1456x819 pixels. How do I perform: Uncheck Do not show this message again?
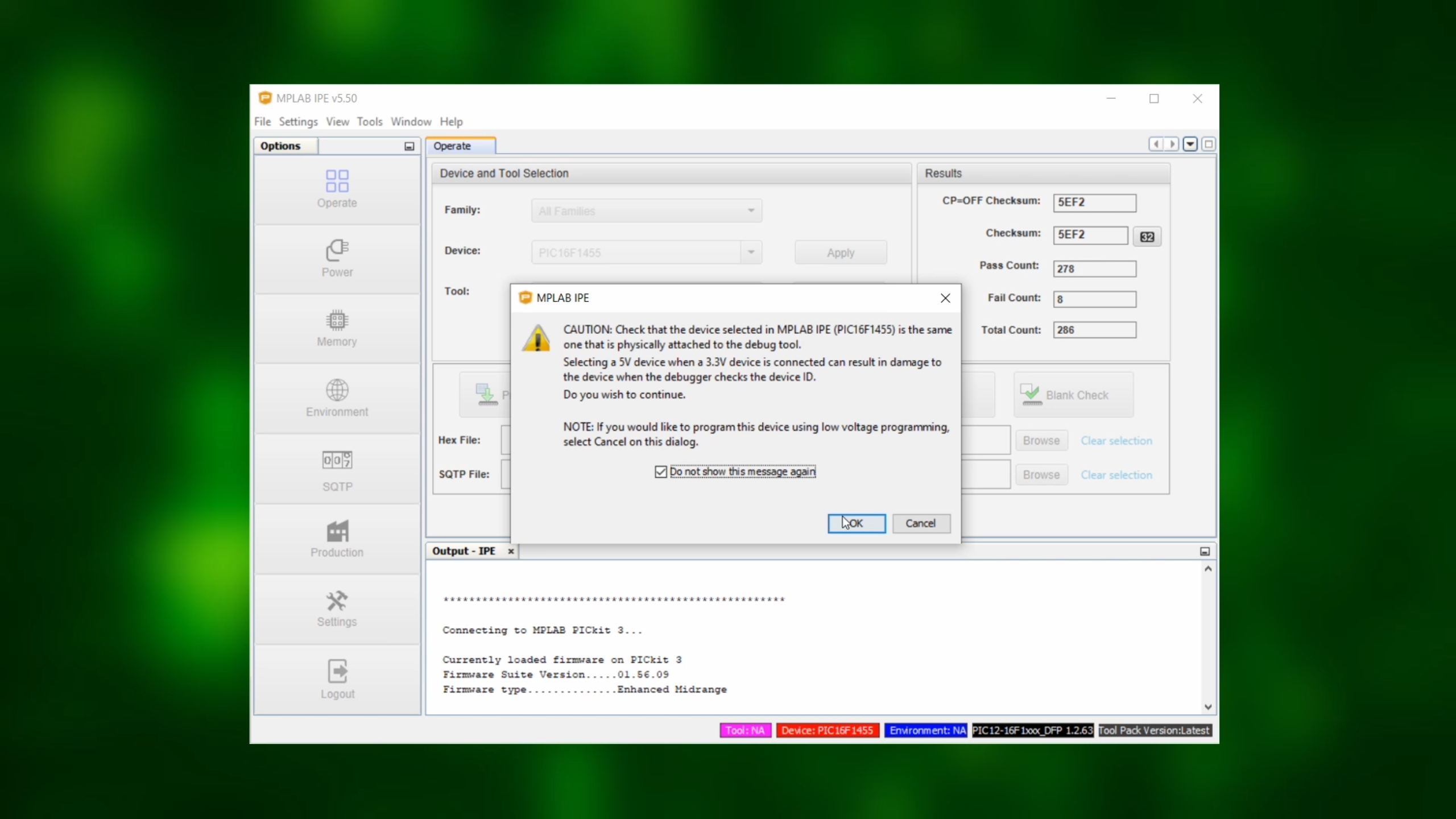click(x=660, y=472)
